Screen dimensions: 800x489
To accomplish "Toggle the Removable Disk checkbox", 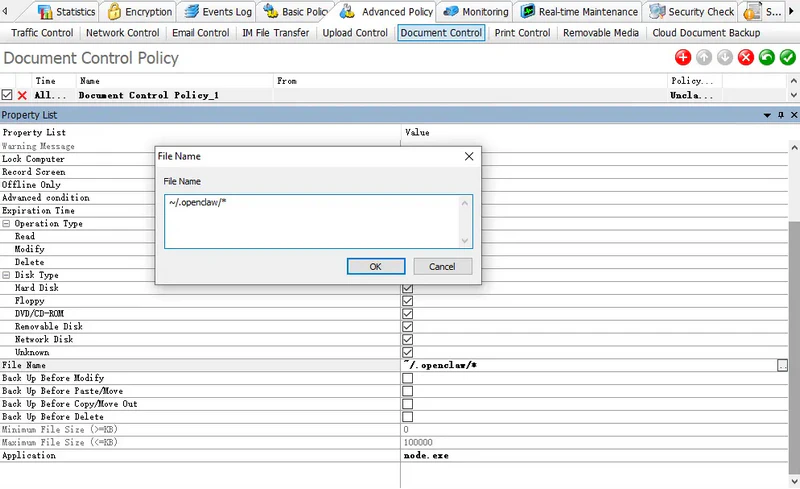I will 407,327.
